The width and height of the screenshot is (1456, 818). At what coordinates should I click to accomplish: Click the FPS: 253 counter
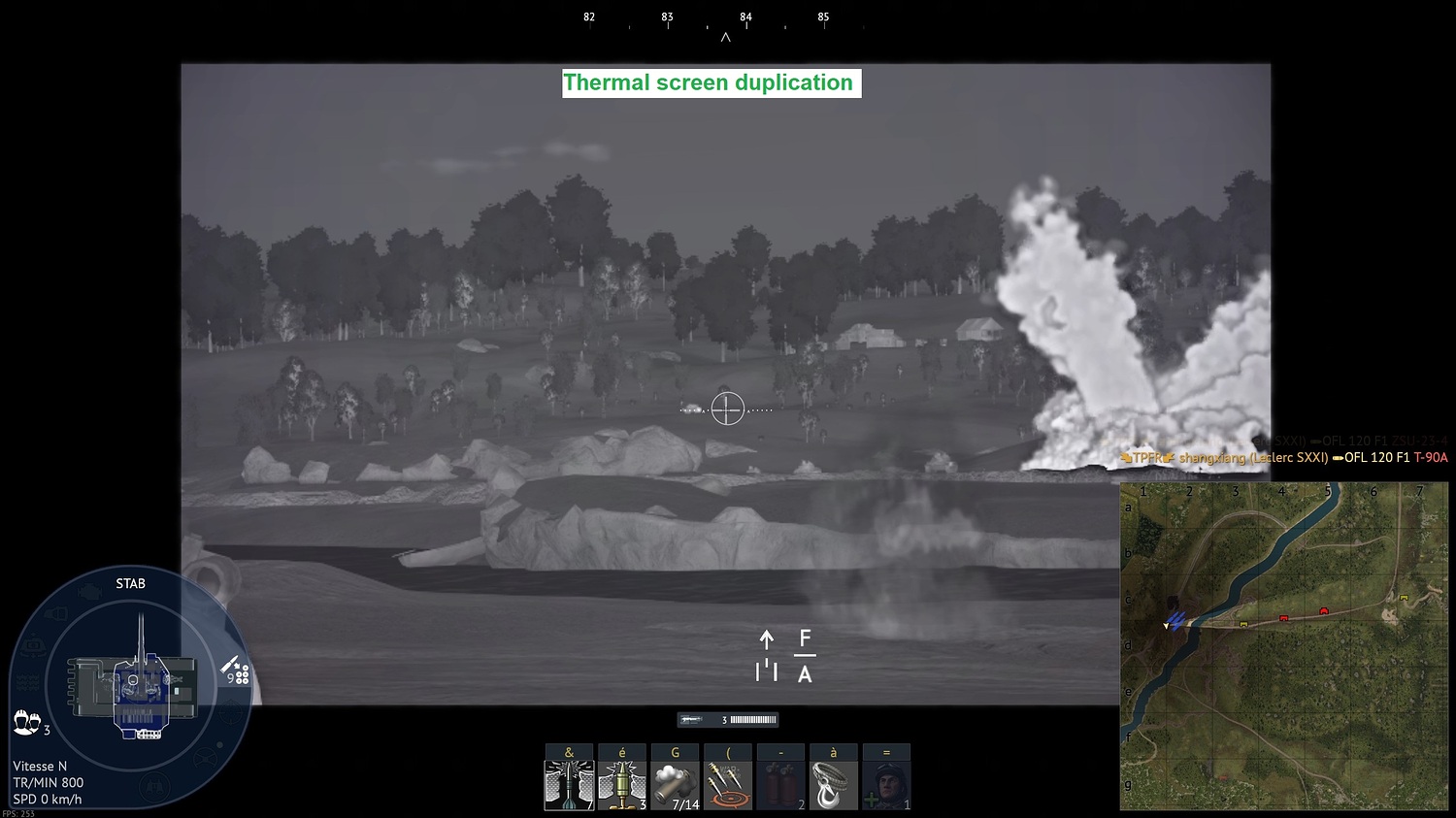pyautogui.click(x=18, y=813)
